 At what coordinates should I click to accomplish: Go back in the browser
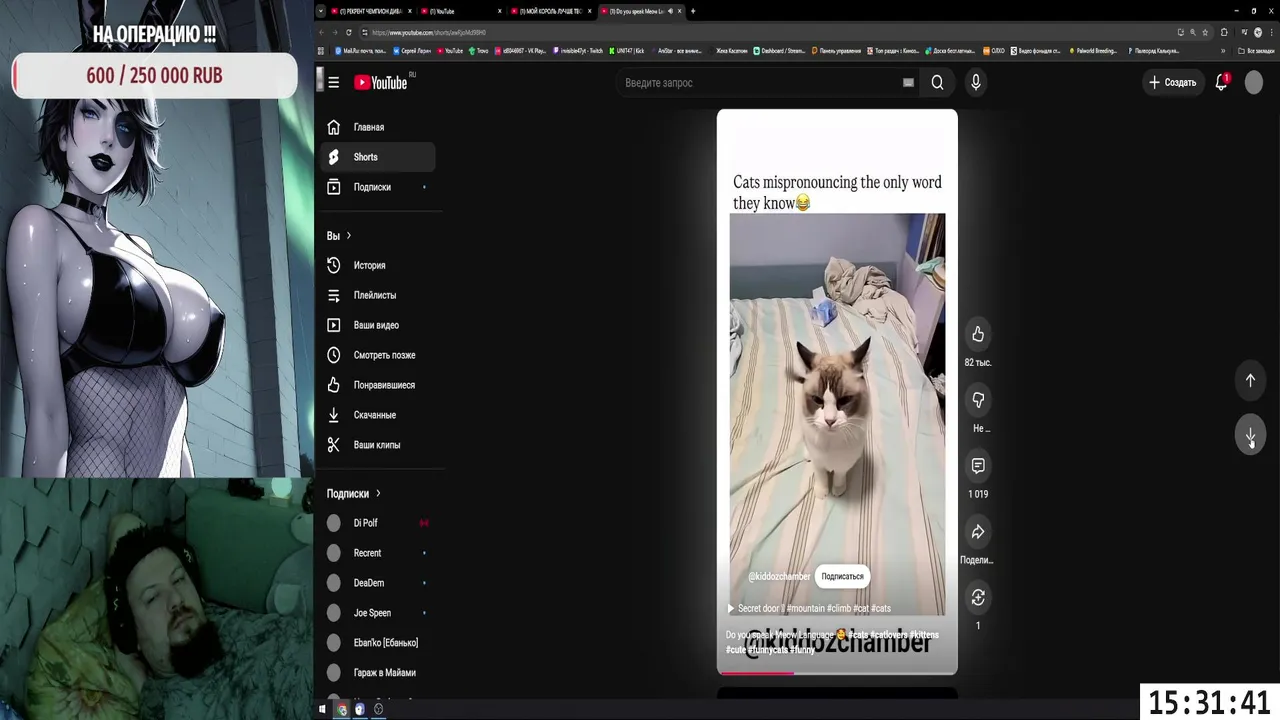322,32
